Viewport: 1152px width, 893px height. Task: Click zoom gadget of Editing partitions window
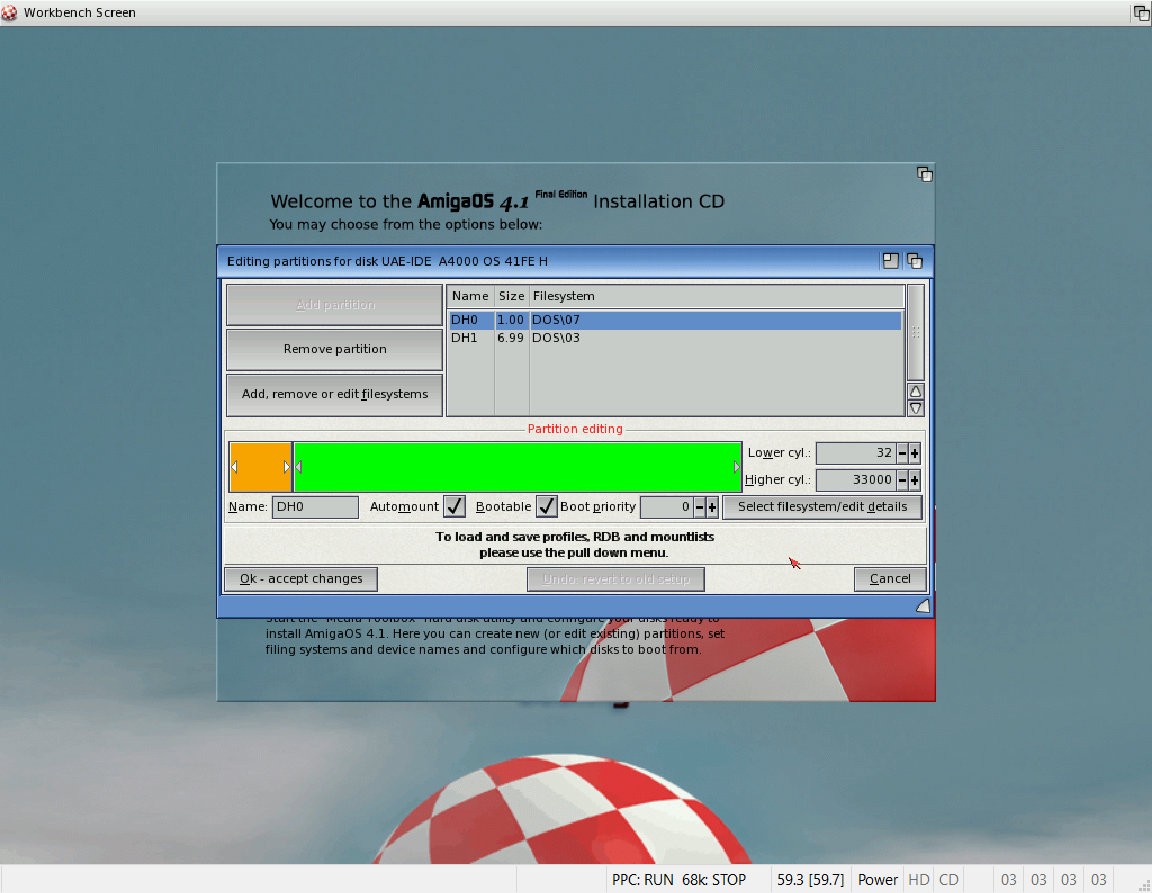(x=890, y=261)
